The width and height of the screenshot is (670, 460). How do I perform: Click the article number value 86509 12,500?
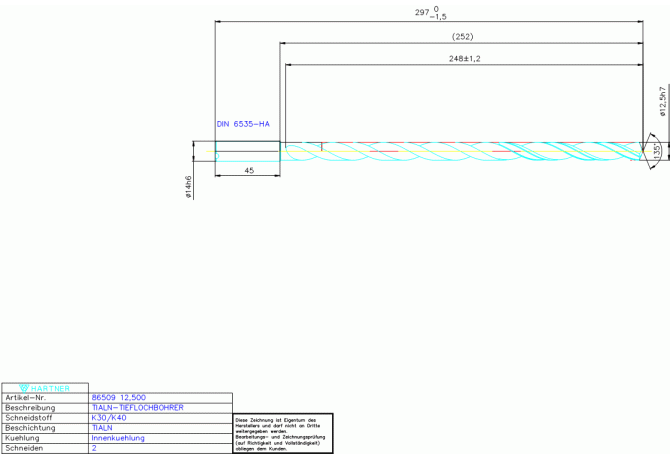click(119, 398)
